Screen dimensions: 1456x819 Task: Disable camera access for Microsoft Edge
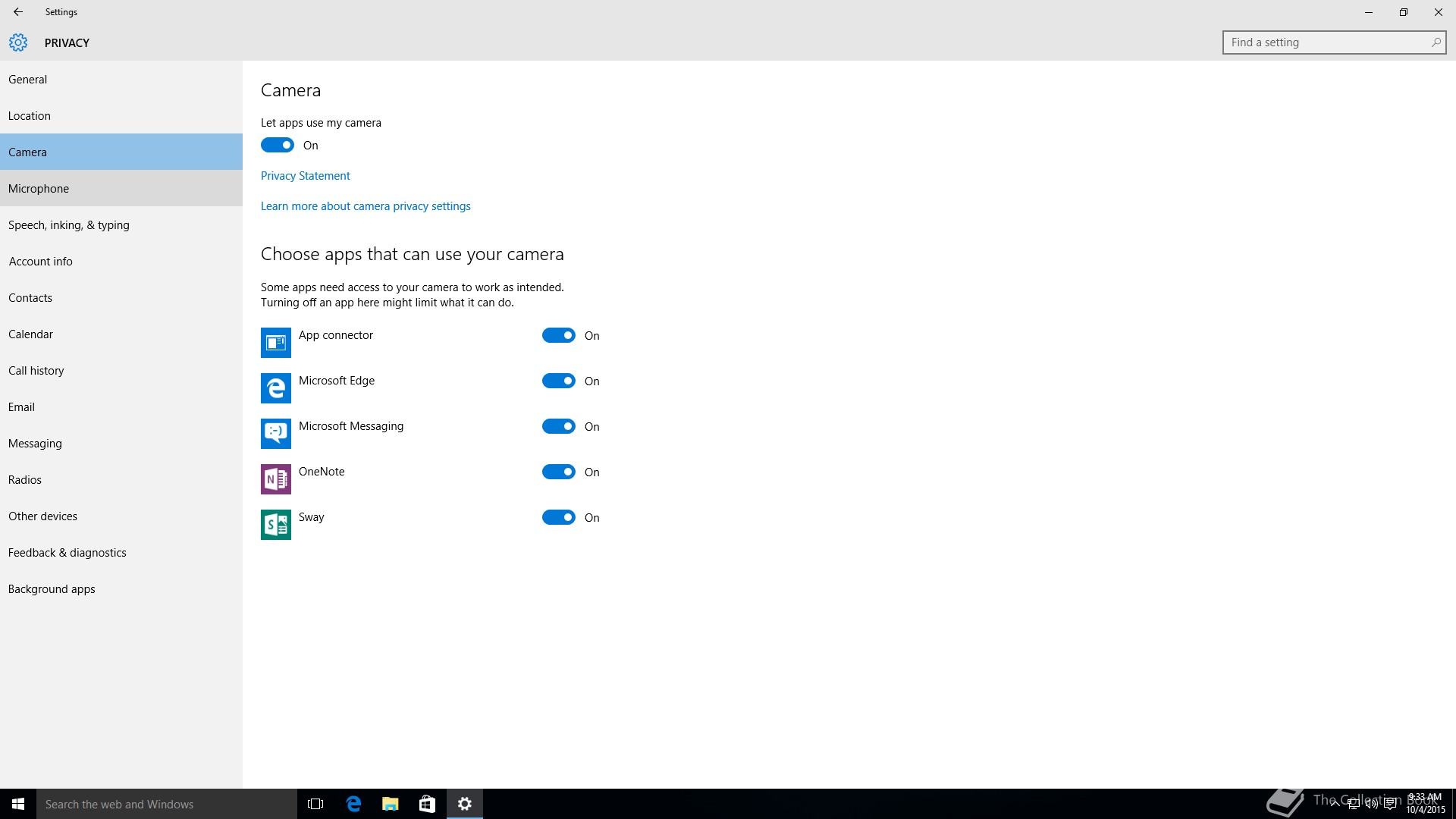pos(559,381)
